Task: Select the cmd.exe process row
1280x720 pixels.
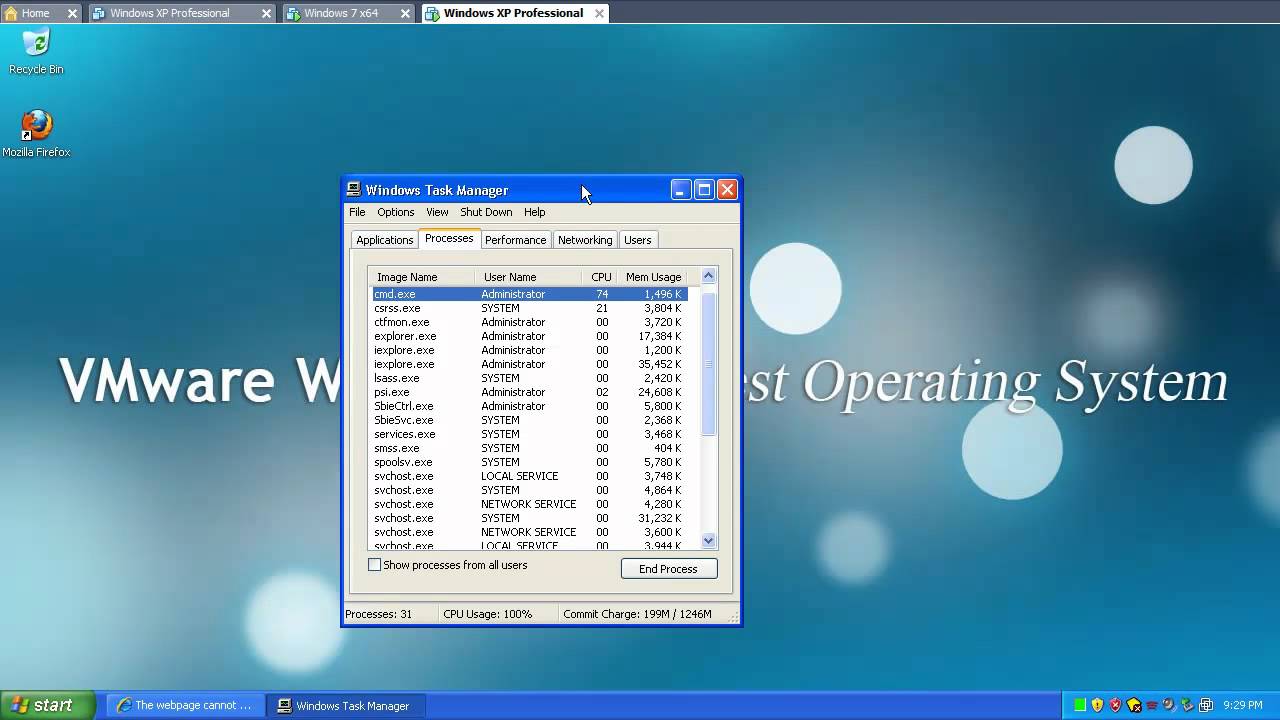Action: click(x=530, y=294)
